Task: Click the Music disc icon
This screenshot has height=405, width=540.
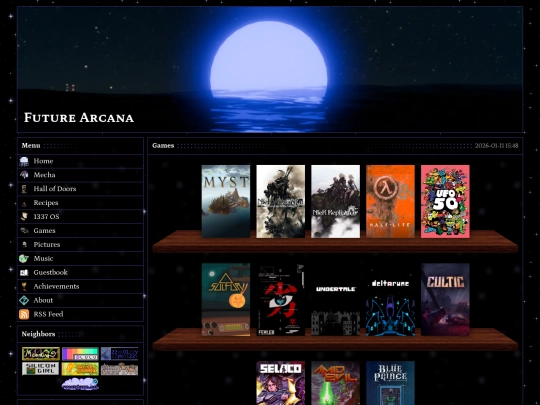Action: click(x=24, y=259)
